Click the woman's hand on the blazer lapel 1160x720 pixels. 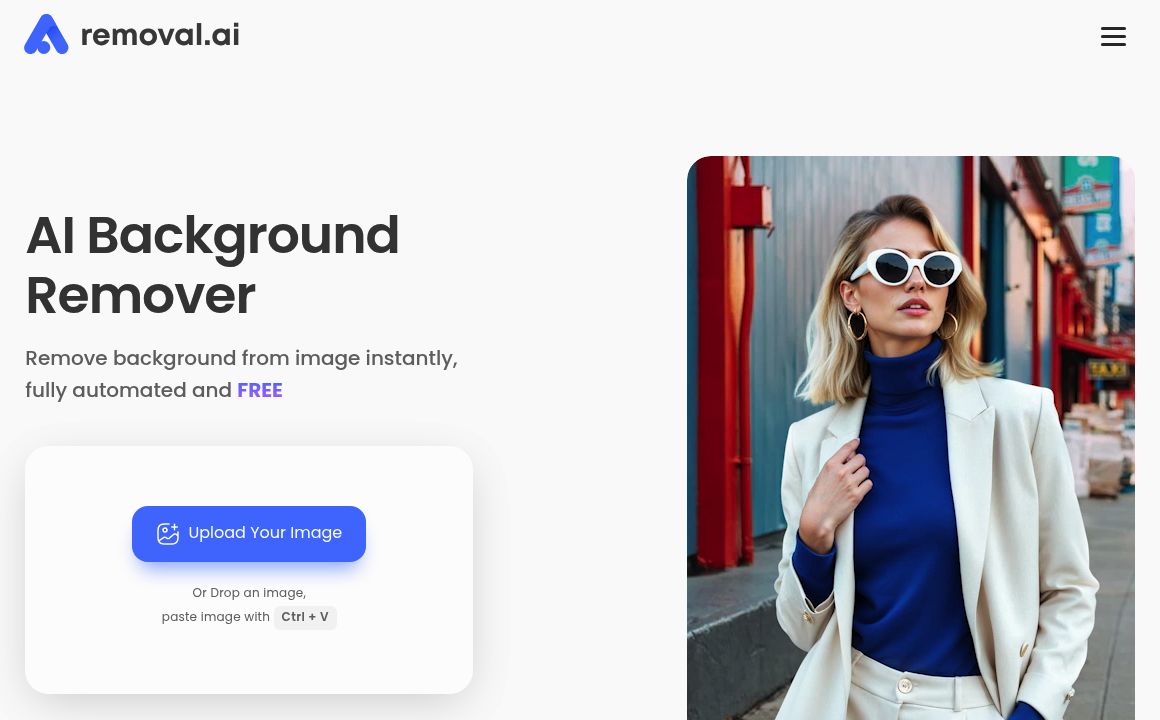[x=834, y=492]
